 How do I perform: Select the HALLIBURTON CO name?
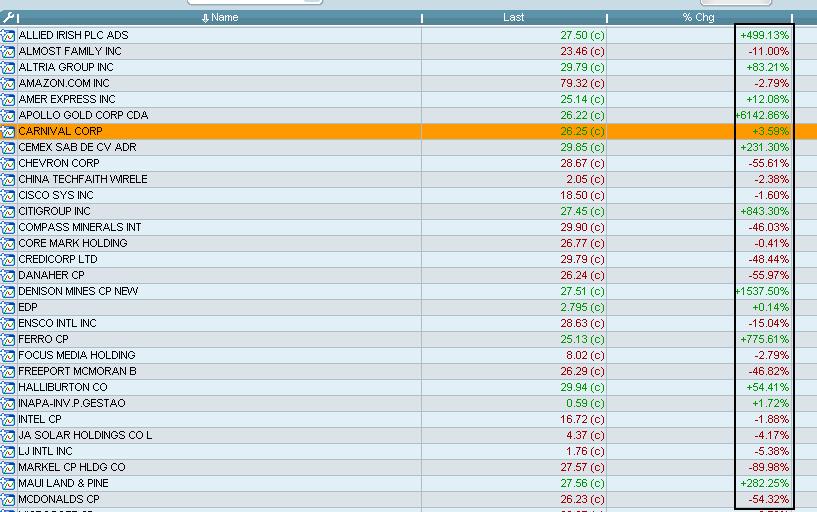pyautogui.click(x=63, y=388)
